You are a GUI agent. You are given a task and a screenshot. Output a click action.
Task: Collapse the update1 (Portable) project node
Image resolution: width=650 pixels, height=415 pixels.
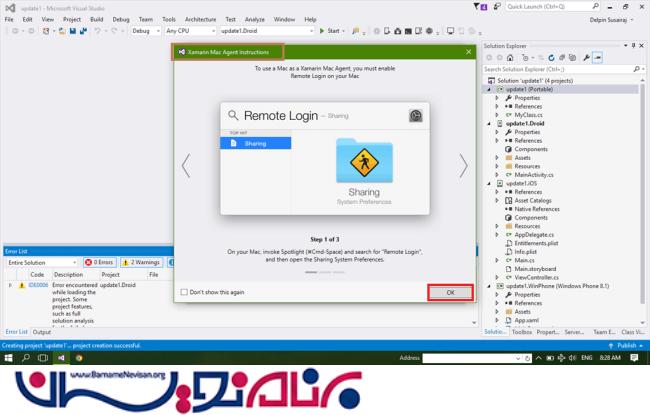(488, 90)
